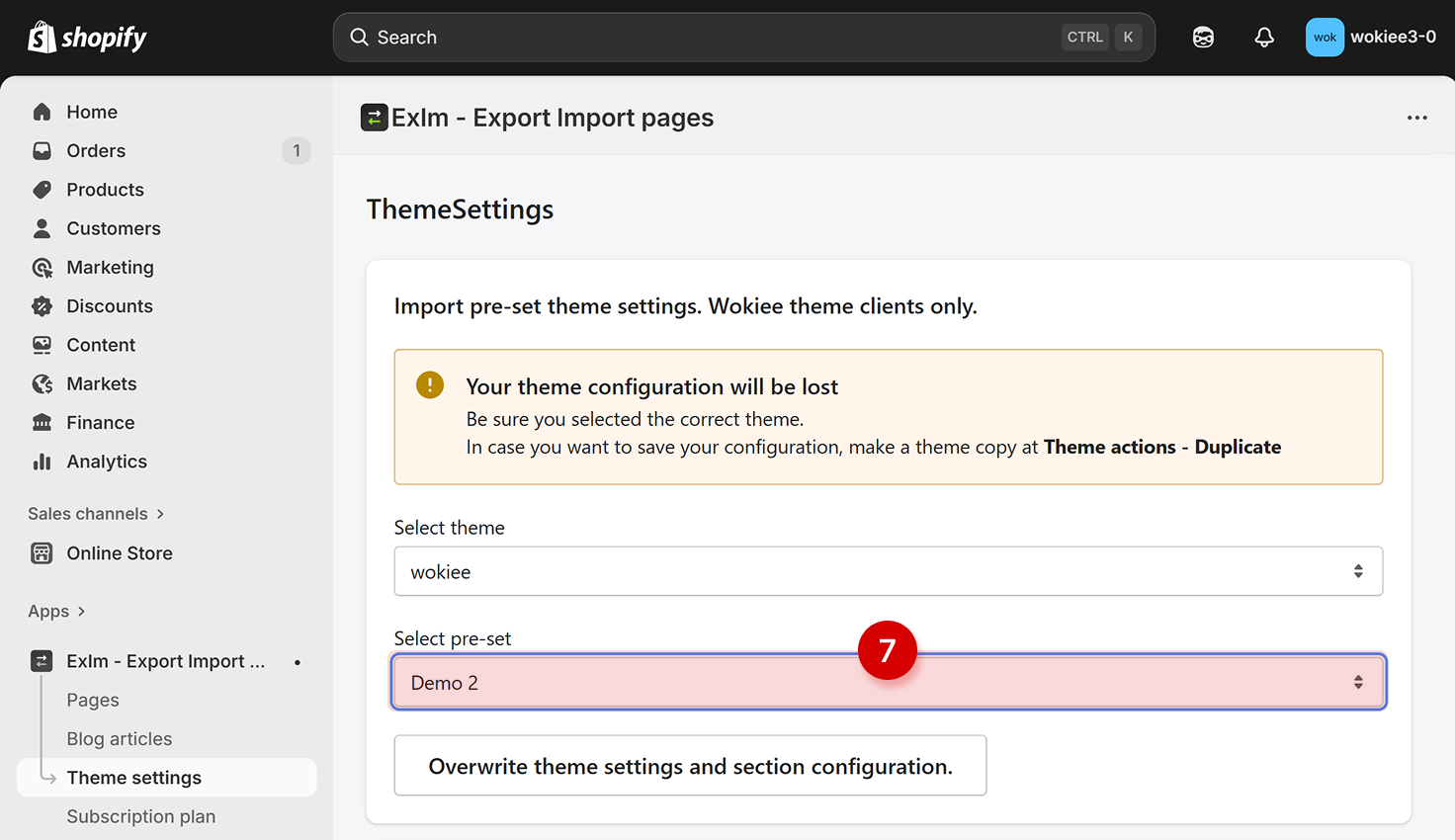
Task: Click the Discounts badge icon
Action: tap(42, 306)
